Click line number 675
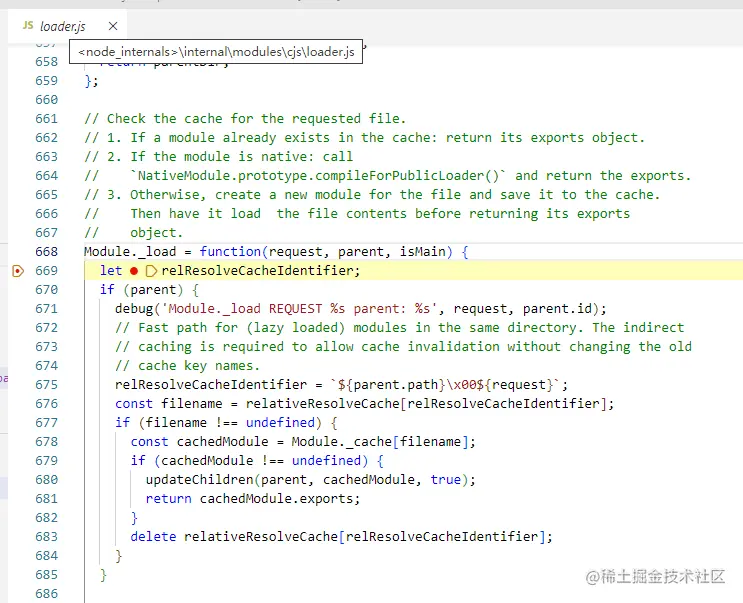743x603 pixels. 46,385
